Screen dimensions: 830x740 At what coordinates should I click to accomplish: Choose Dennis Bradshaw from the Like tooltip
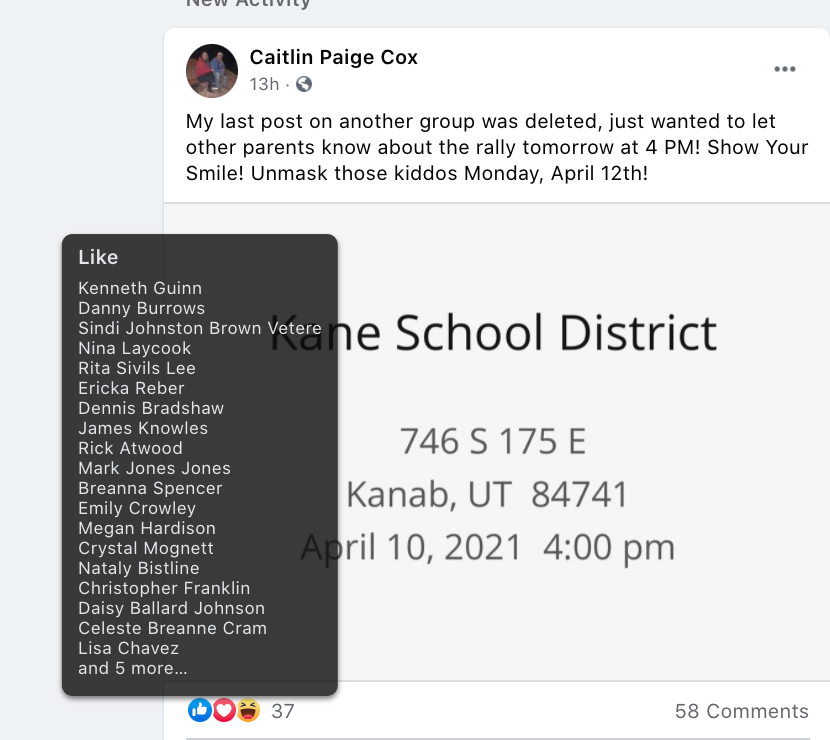point(151,408)
